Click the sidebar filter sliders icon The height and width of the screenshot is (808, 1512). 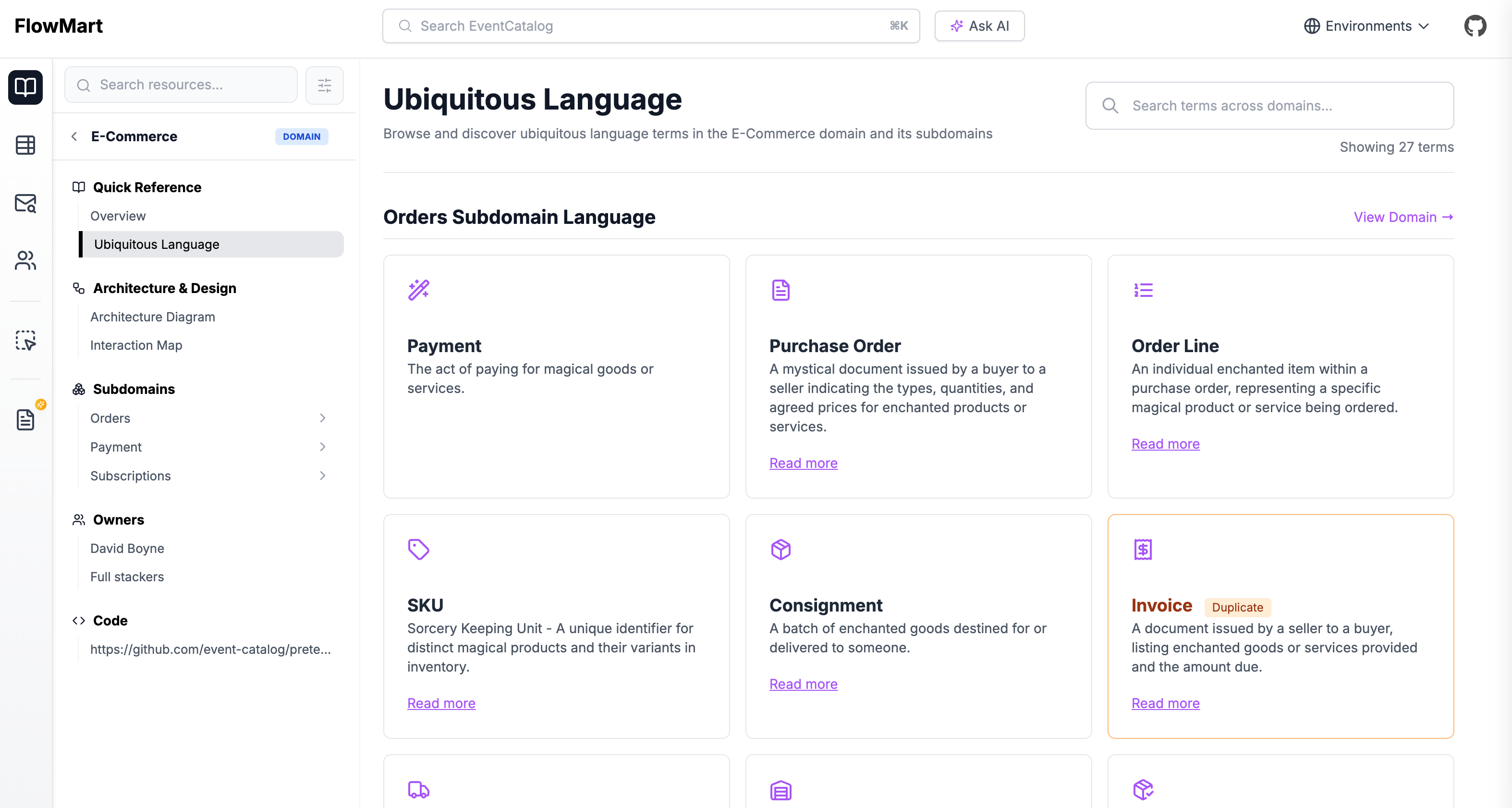(324, 85)
